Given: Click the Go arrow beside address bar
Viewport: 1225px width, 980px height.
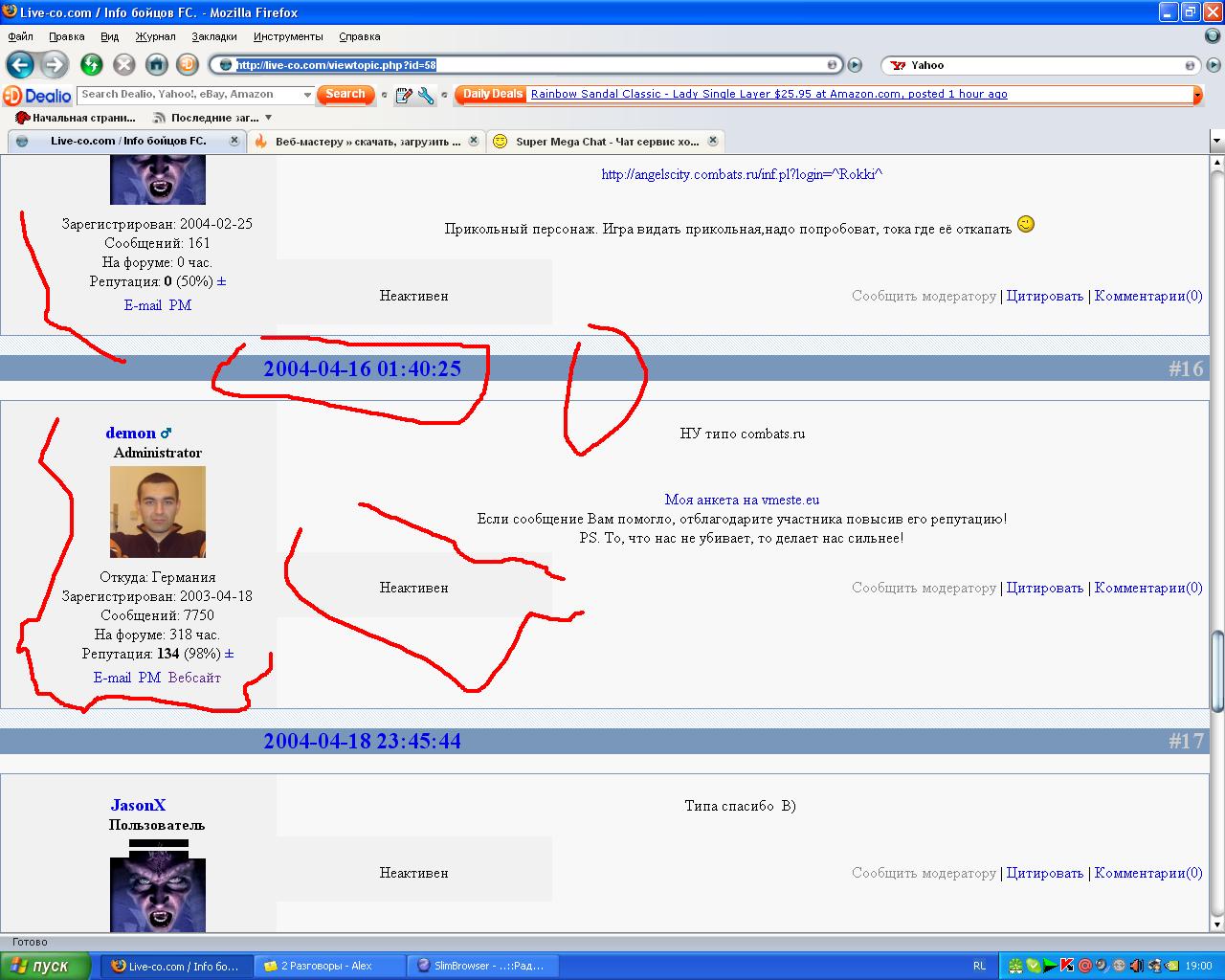Looking at the screenshot, I should point(855,65).
